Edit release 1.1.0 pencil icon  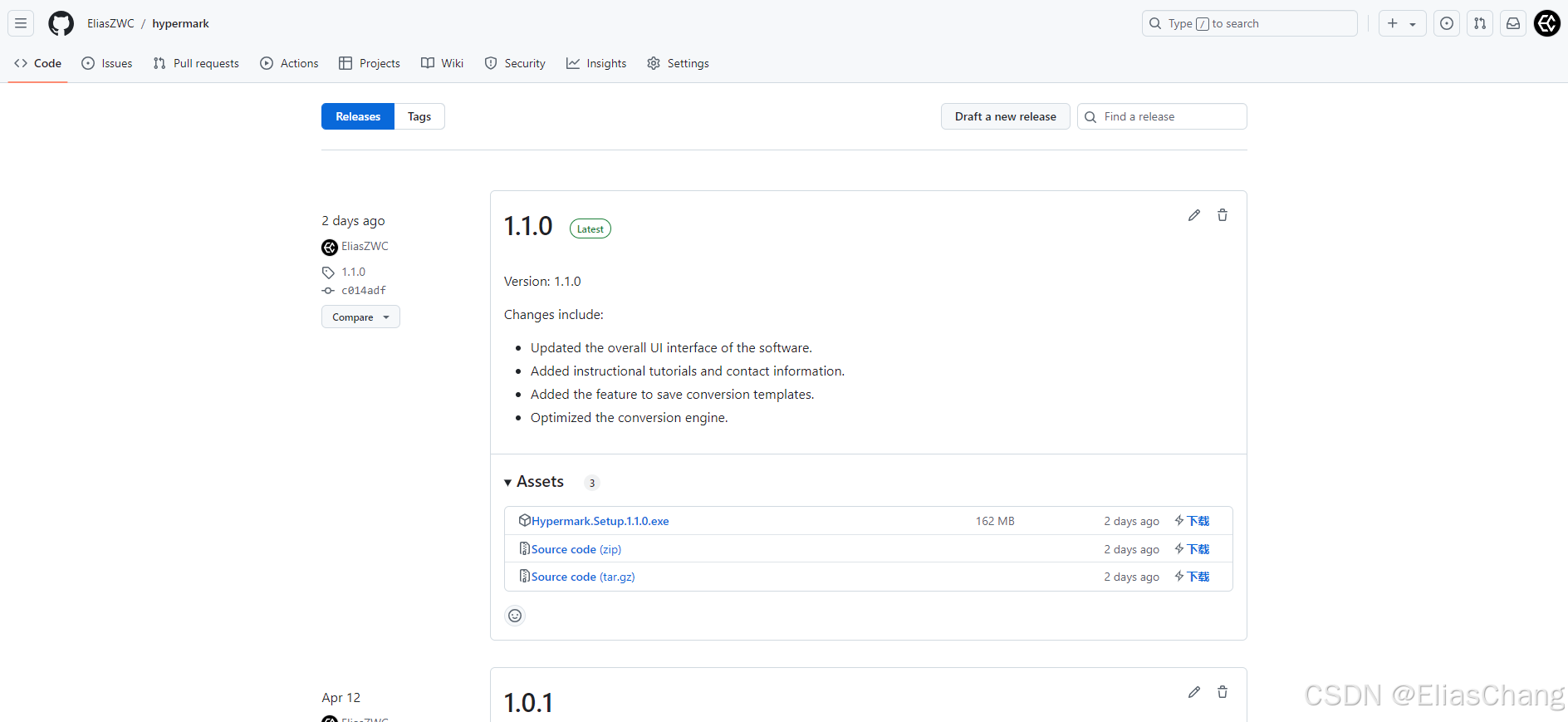[x=1194, y=215]
